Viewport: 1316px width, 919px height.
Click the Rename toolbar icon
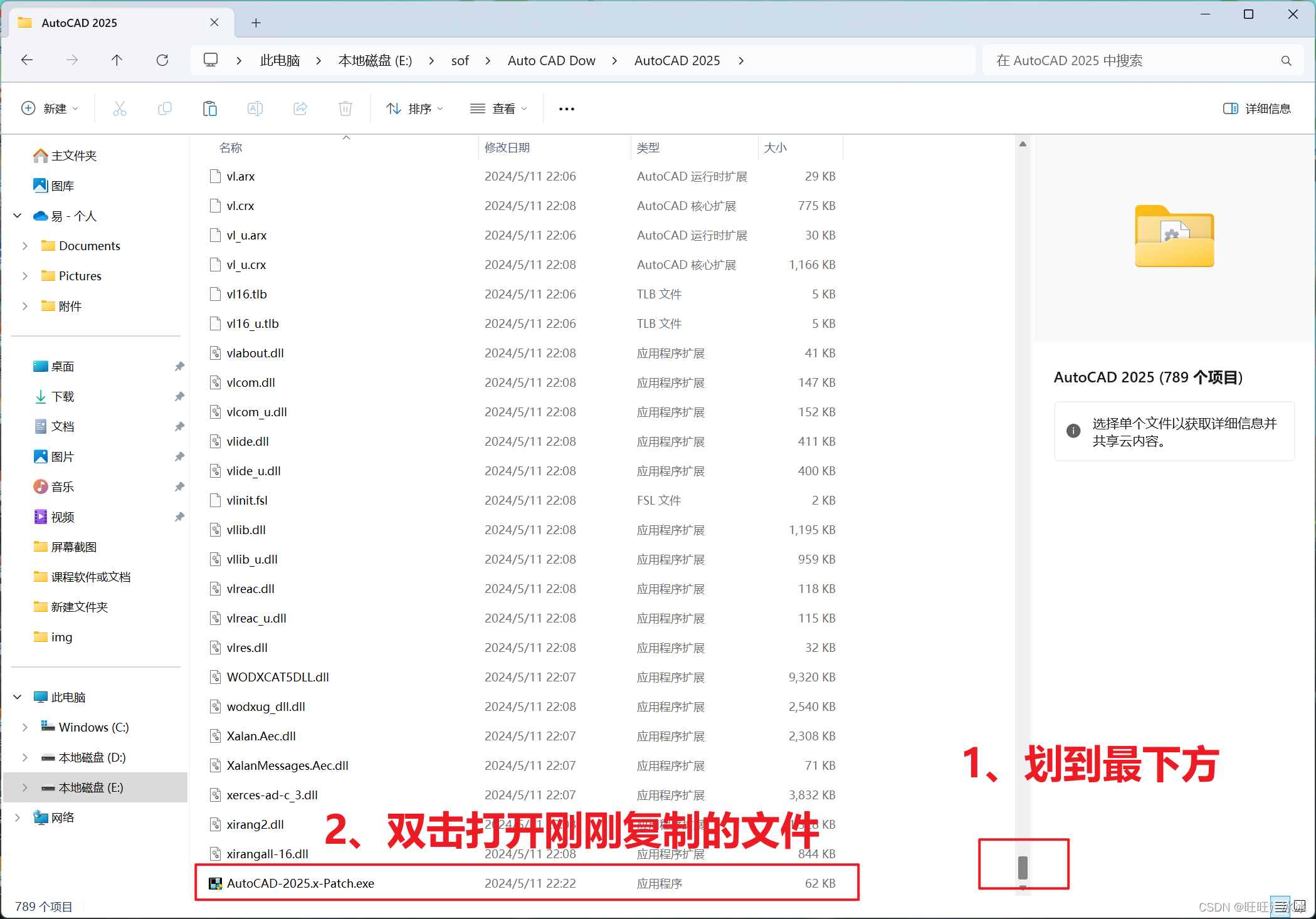click(x=255, y=109)
